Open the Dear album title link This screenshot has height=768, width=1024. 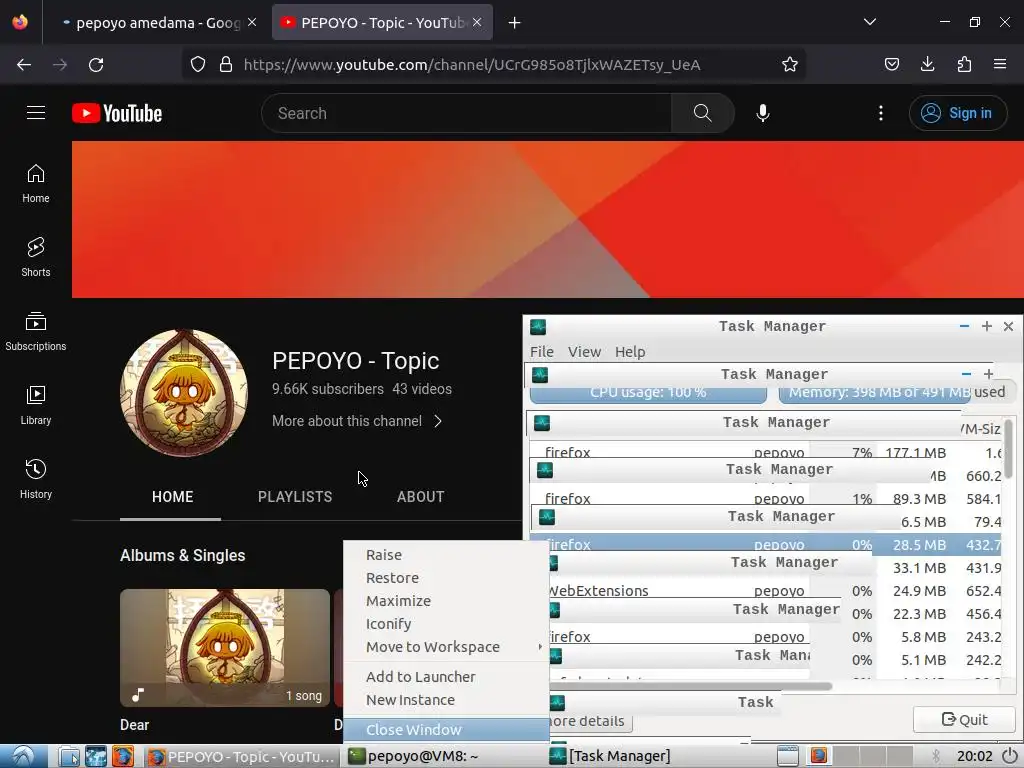(x=135, y=725)
